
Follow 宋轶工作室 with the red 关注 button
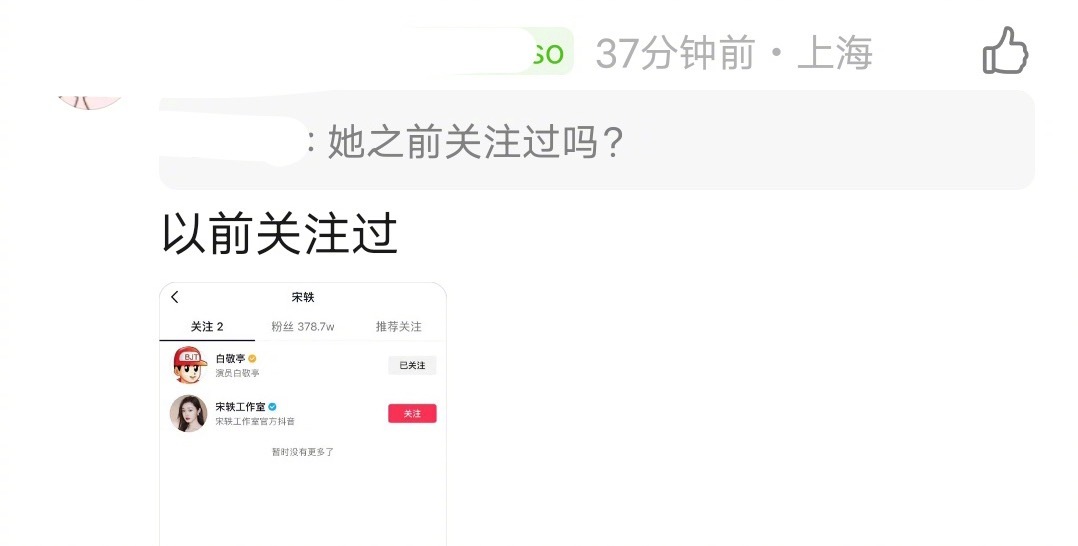tap(412, 413)
